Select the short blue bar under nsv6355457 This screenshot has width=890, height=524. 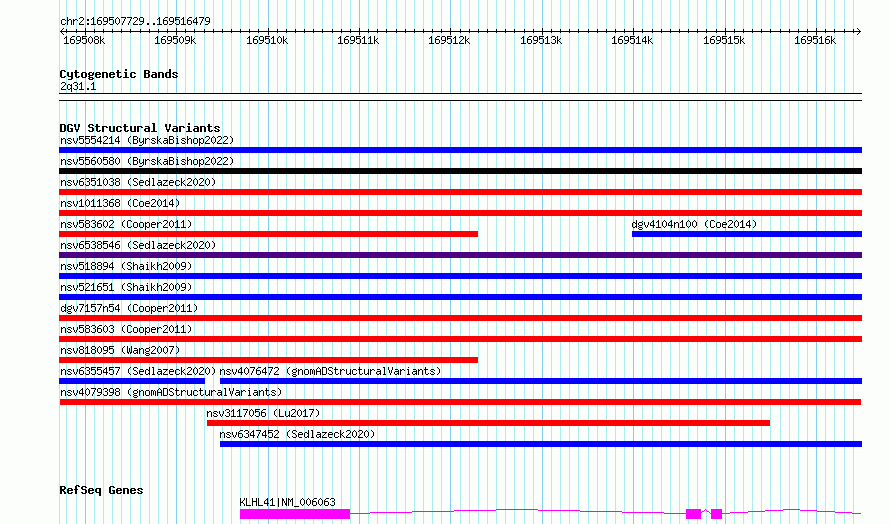click(132, 381)
